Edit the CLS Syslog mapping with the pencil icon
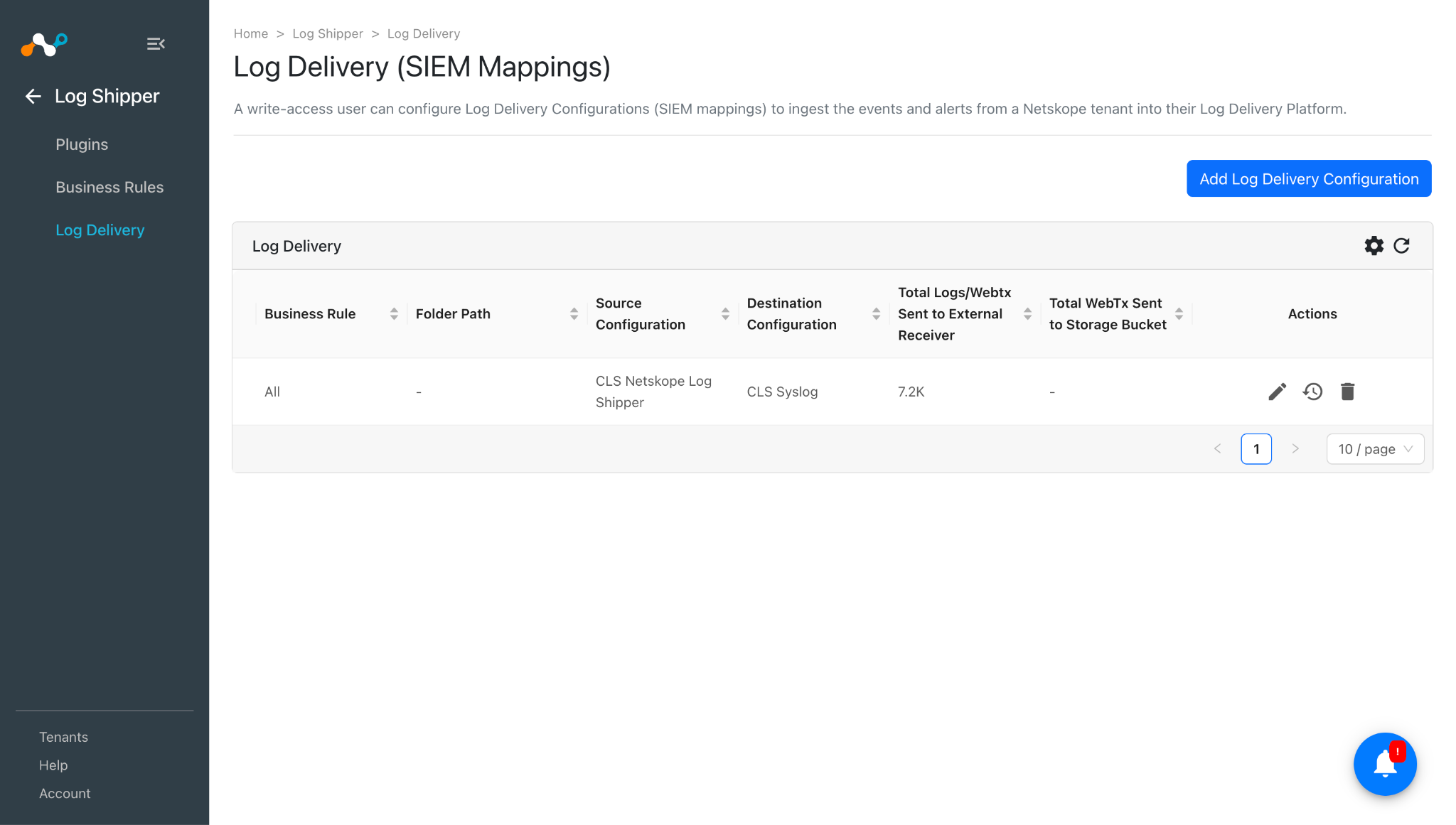The height and width of the screenshot is (825, 1456). tap(1277, 392)
